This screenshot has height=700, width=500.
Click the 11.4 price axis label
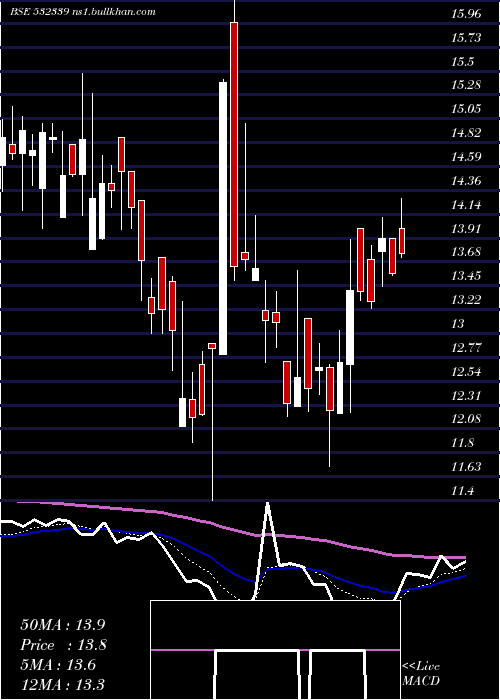[462, 492]
